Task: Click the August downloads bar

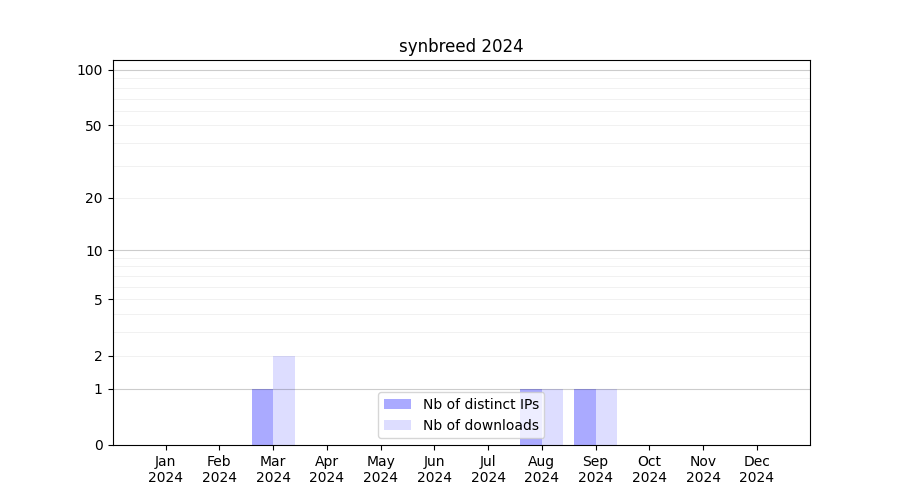Action: click(554, 416)
